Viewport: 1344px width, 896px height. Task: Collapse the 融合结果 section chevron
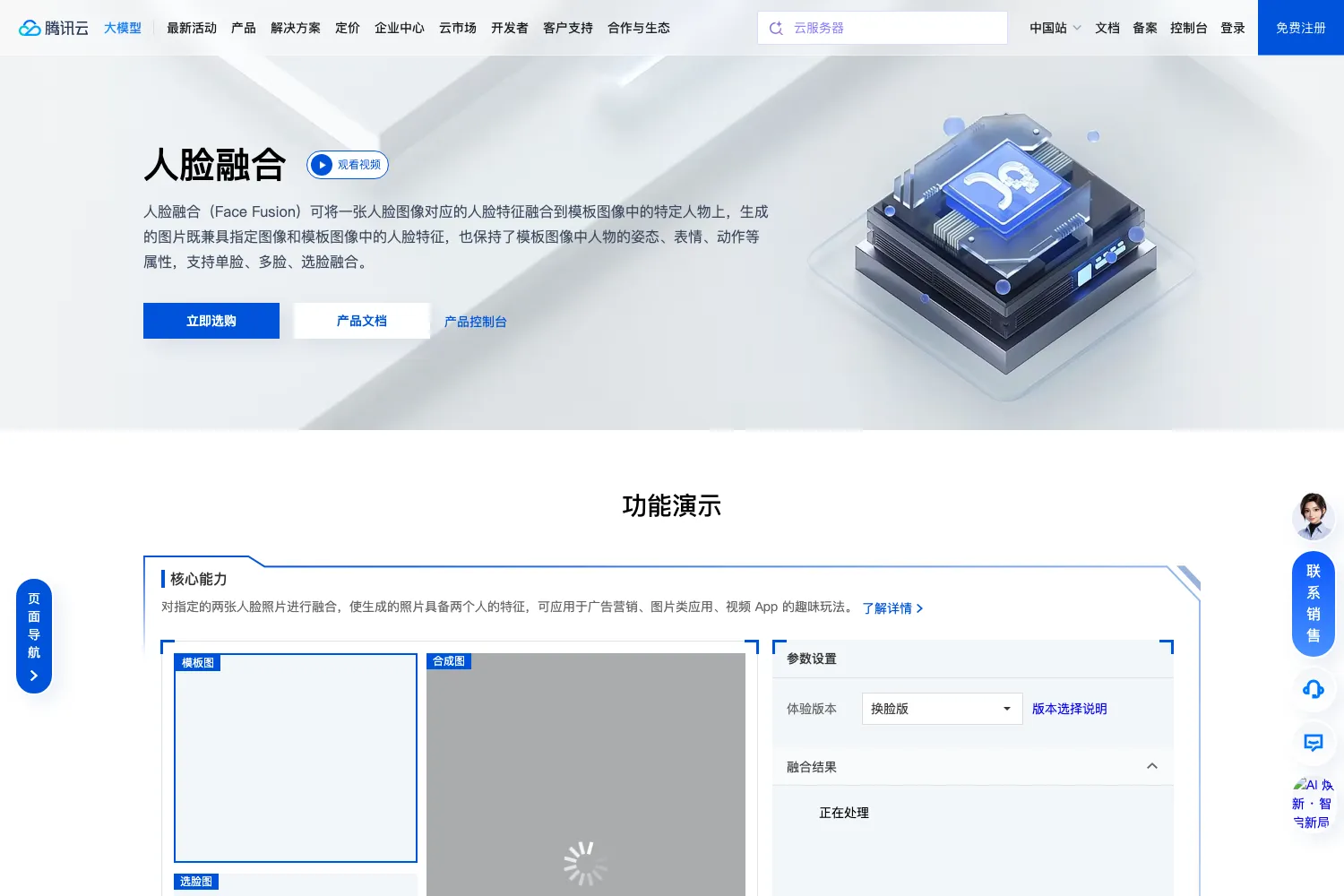[x=1152, y=766]
